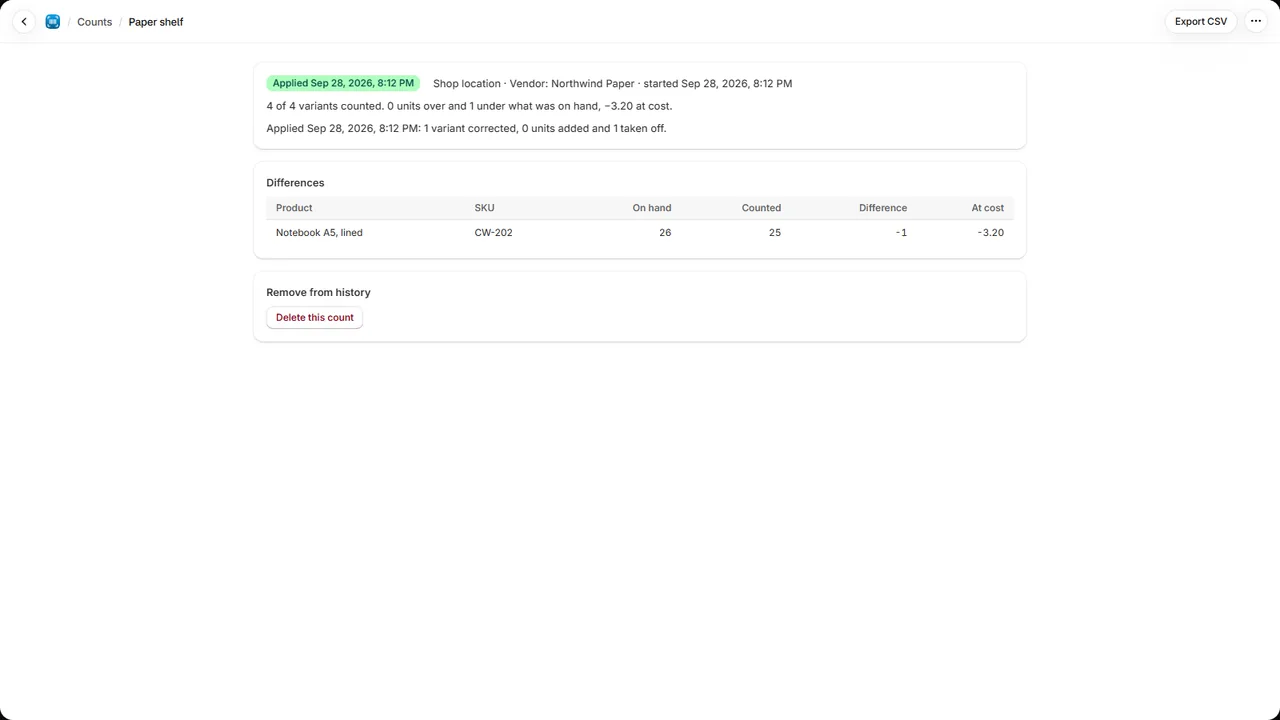Click the CW-202 SKU cell
This screenshot has height=720, width=1280.
pos(494,232)
